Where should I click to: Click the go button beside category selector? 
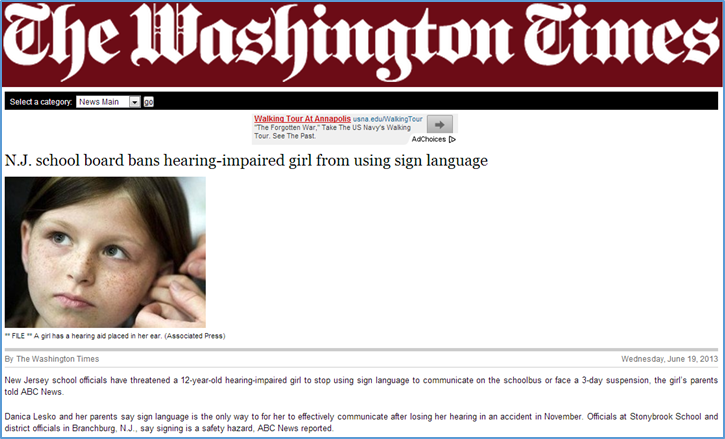(148, 102)
